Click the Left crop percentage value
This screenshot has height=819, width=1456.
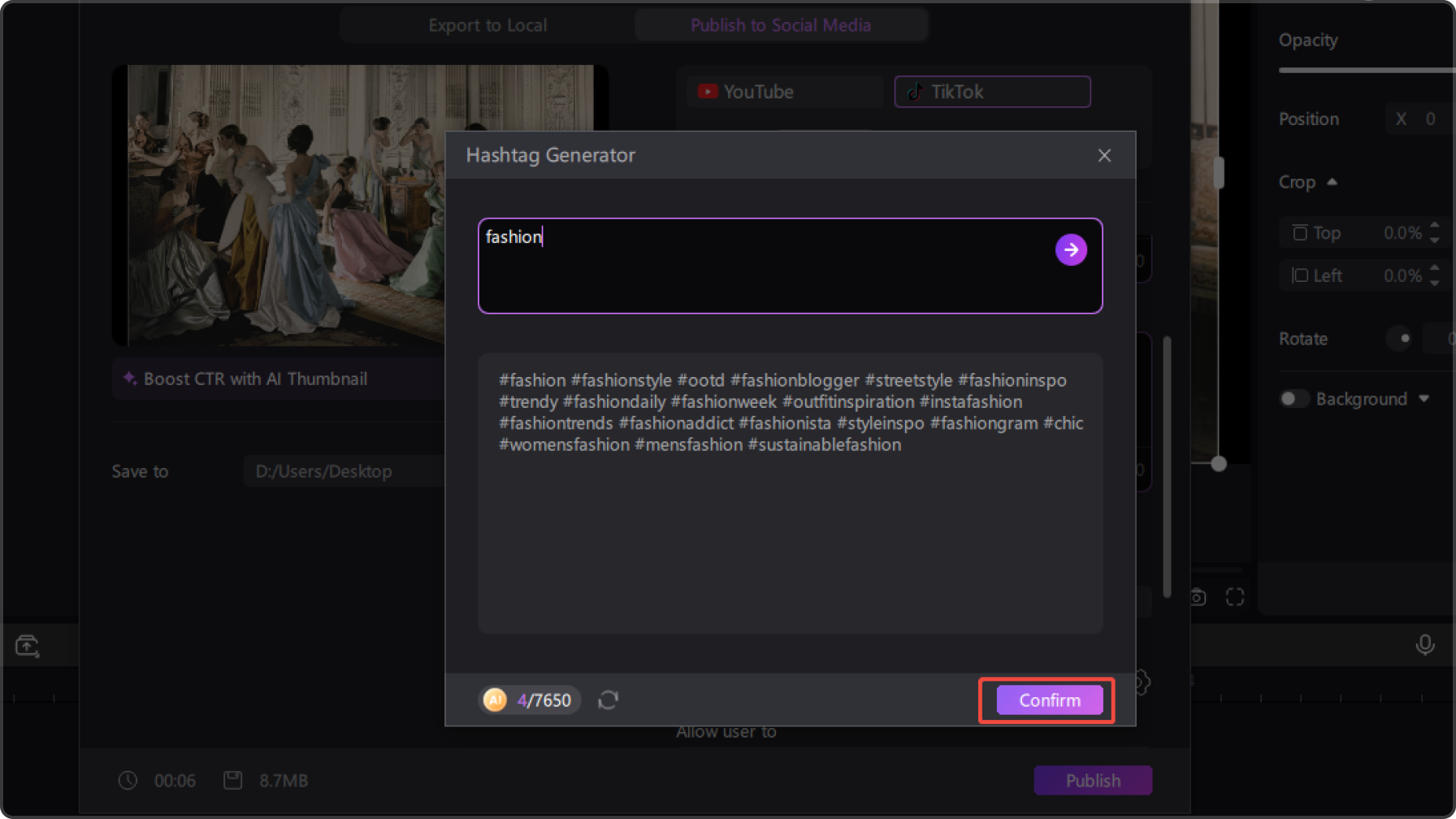[1402, 275]
